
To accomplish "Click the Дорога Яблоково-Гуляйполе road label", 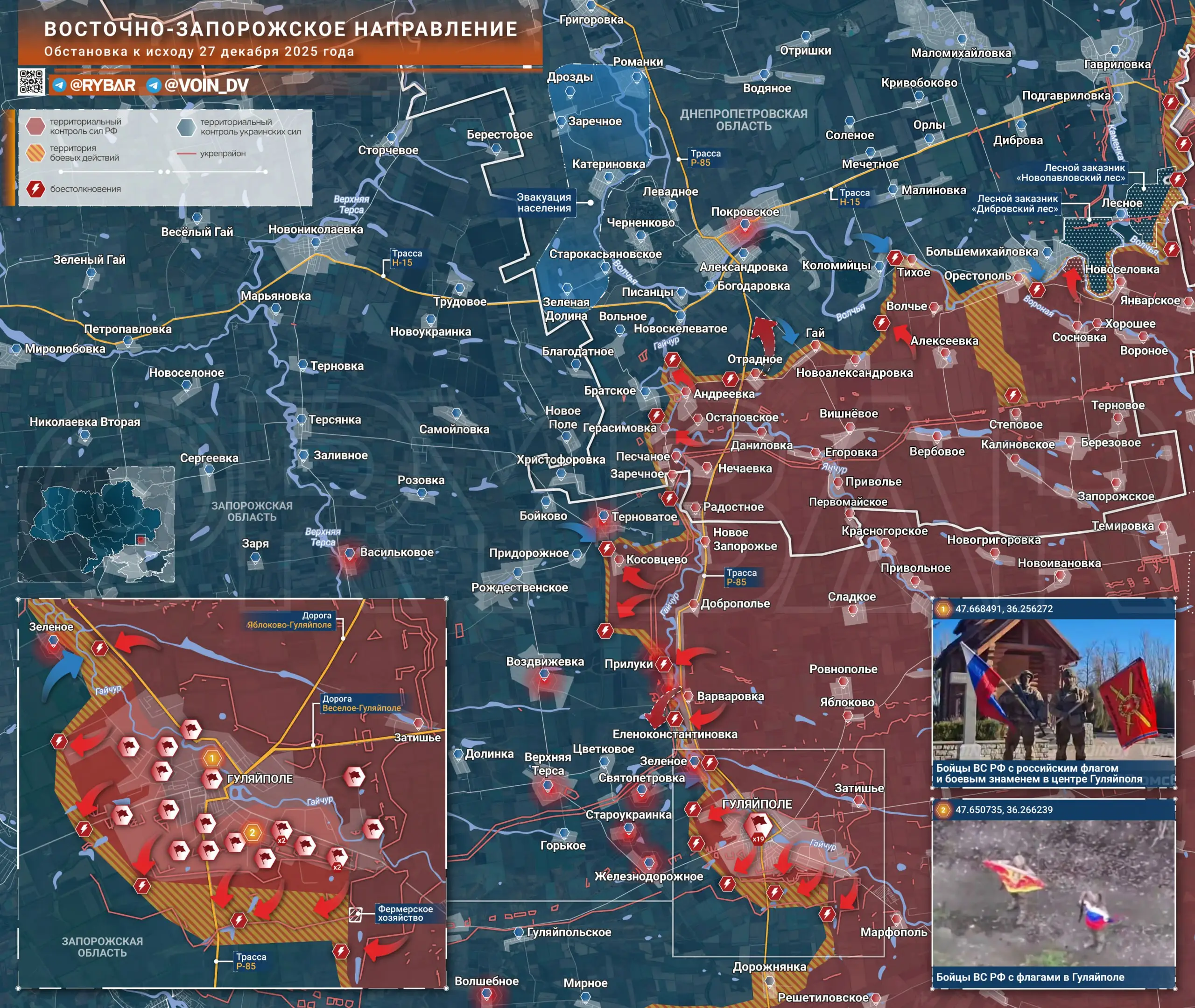I will tap(289, 620).
